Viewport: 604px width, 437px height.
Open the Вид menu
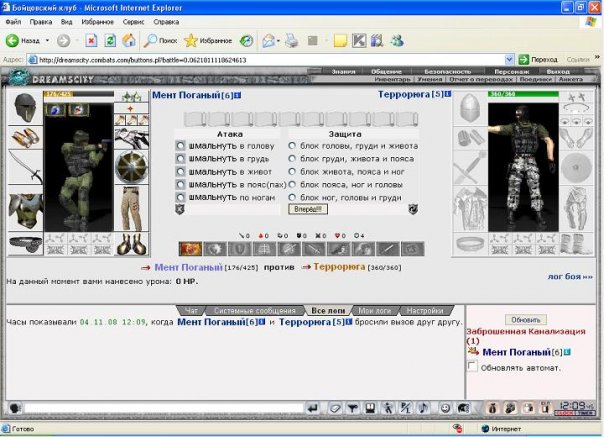(x=67, y=22)
